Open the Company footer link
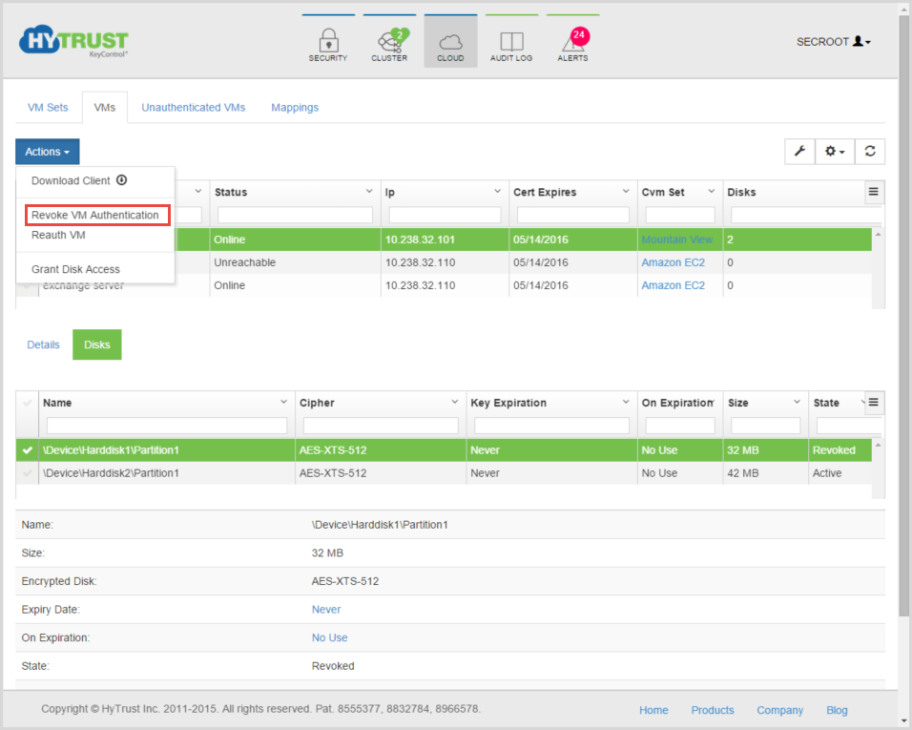912x730 pixels. pos(780,710)
